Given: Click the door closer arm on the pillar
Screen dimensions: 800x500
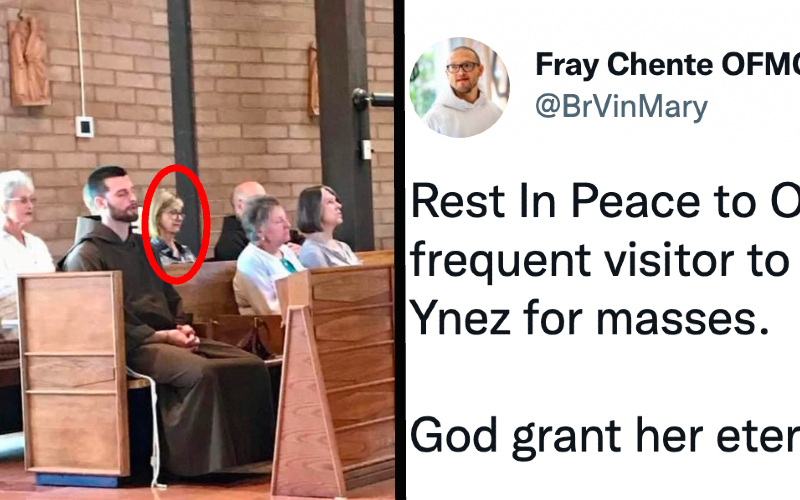Looking at the screenshot, I should (372, 98).
